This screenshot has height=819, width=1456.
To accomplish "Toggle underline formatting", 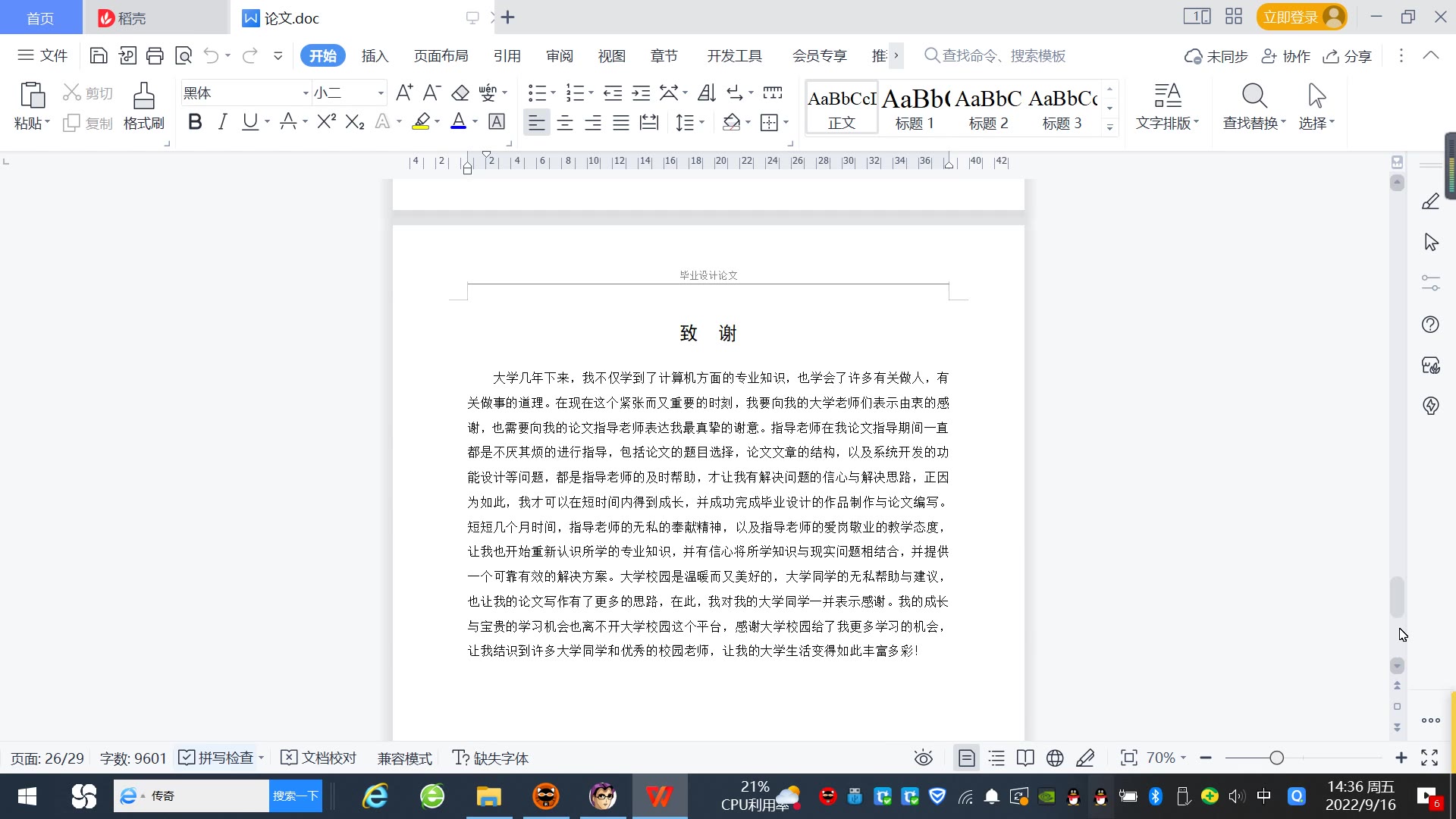I will coord(249,121).
